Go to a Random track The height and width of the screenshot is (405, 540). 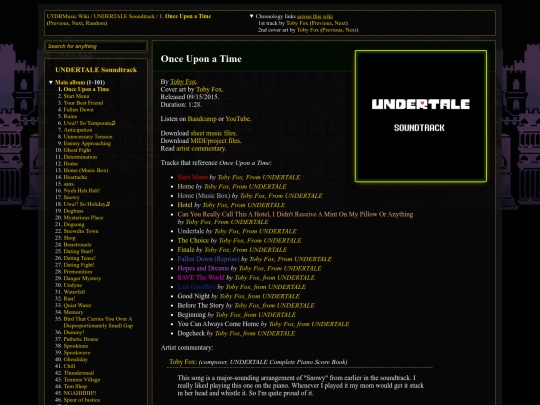click(95, 23)
